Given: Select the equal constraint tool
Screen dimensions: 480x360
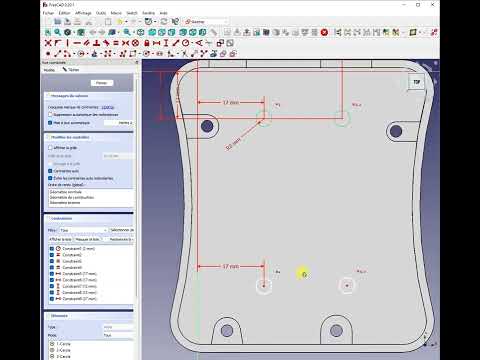Looking at the screenshot, I should coord(116,43).
